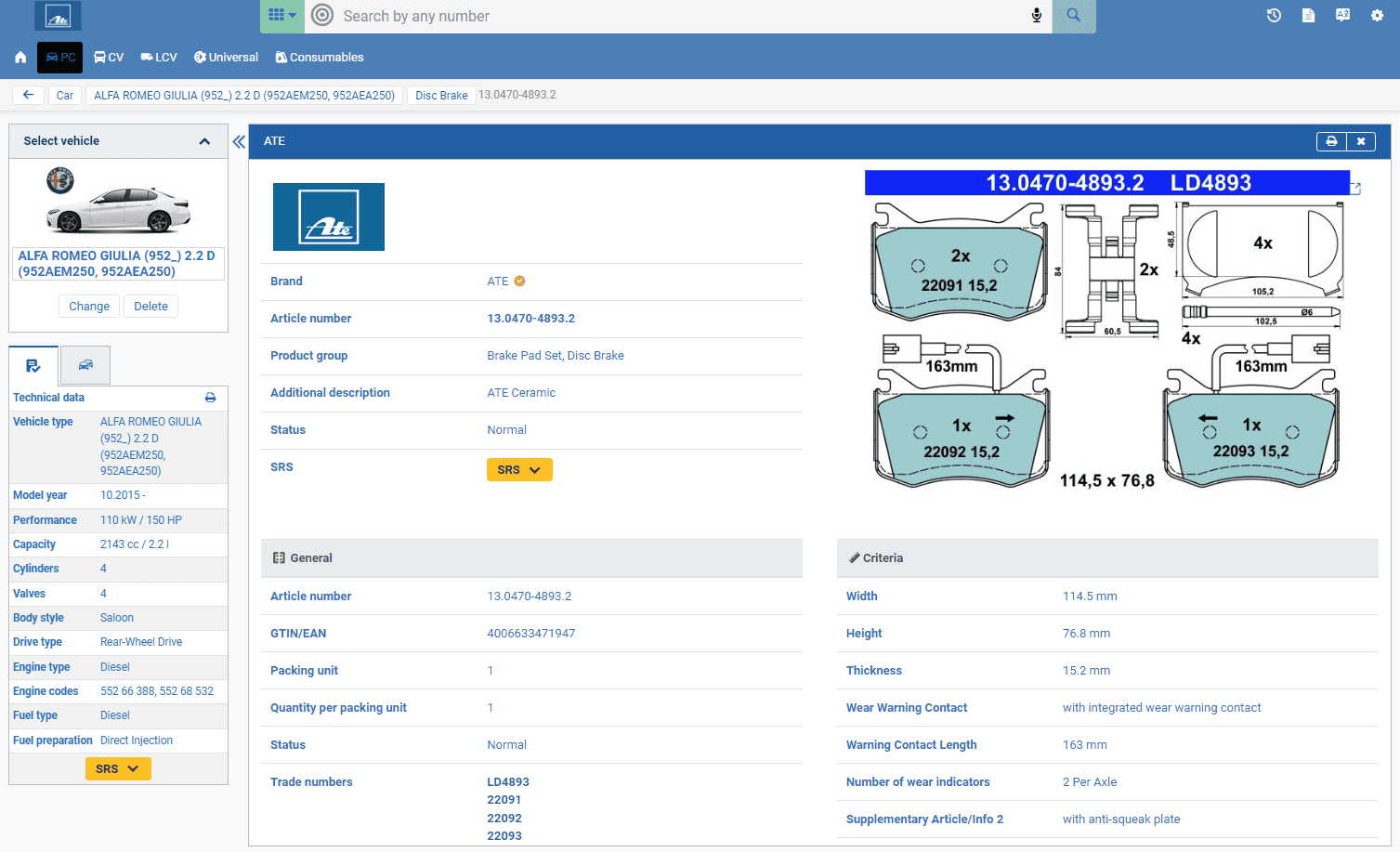Click the microphone voice search icon
Image resolution: width=1400 pixels, height=852 pixels.
click(x=1037, y=16)
